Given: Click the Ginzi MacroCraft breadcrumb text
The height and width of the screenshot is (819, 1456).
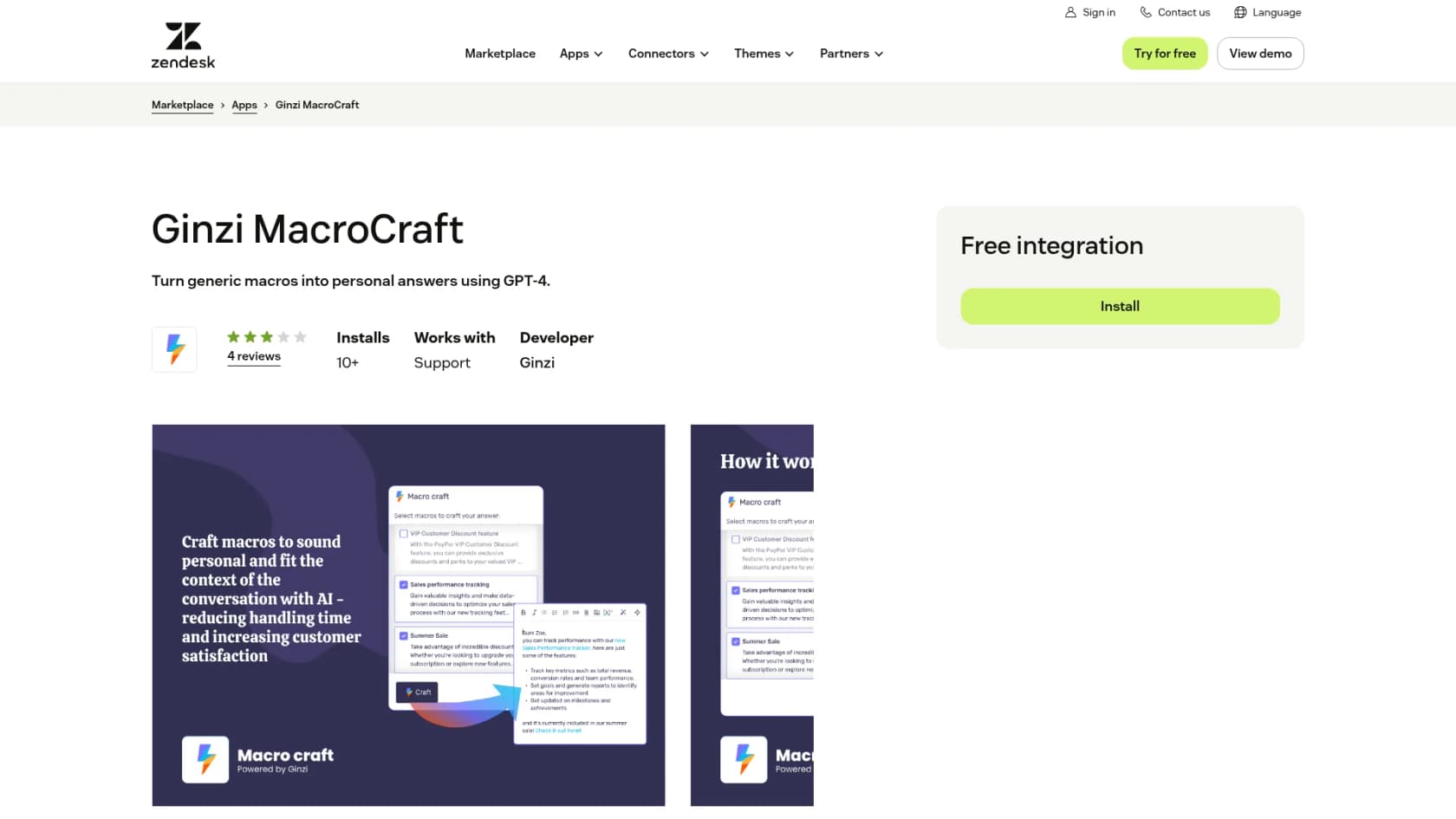Looking at the screenshot, I should (317, 105).
